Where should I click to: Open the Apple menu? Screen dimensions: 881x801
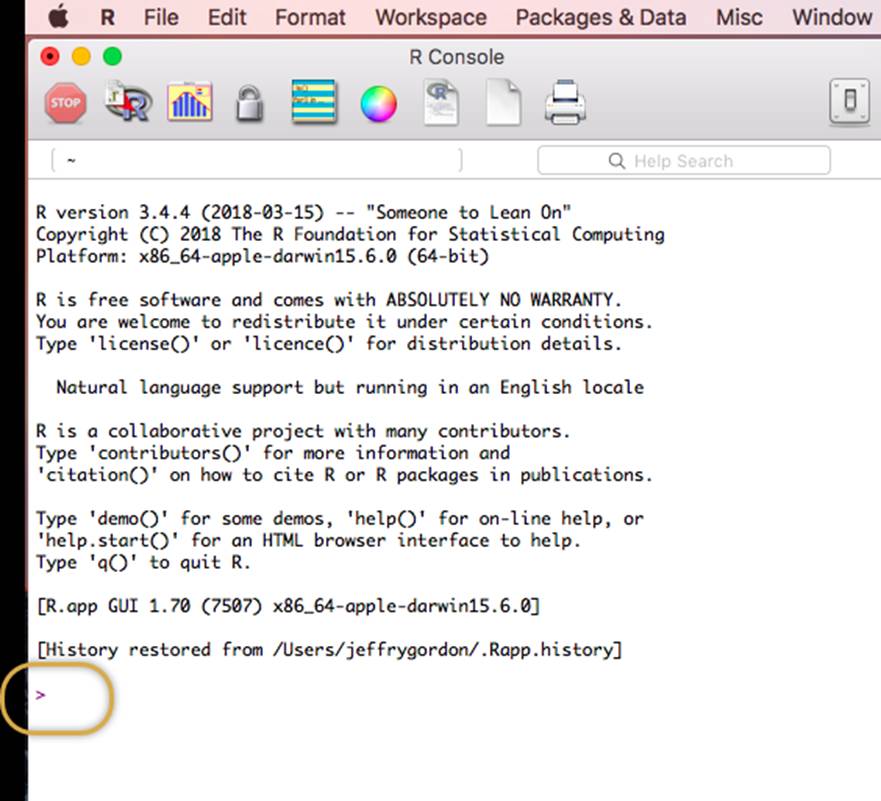click(58, 17)
